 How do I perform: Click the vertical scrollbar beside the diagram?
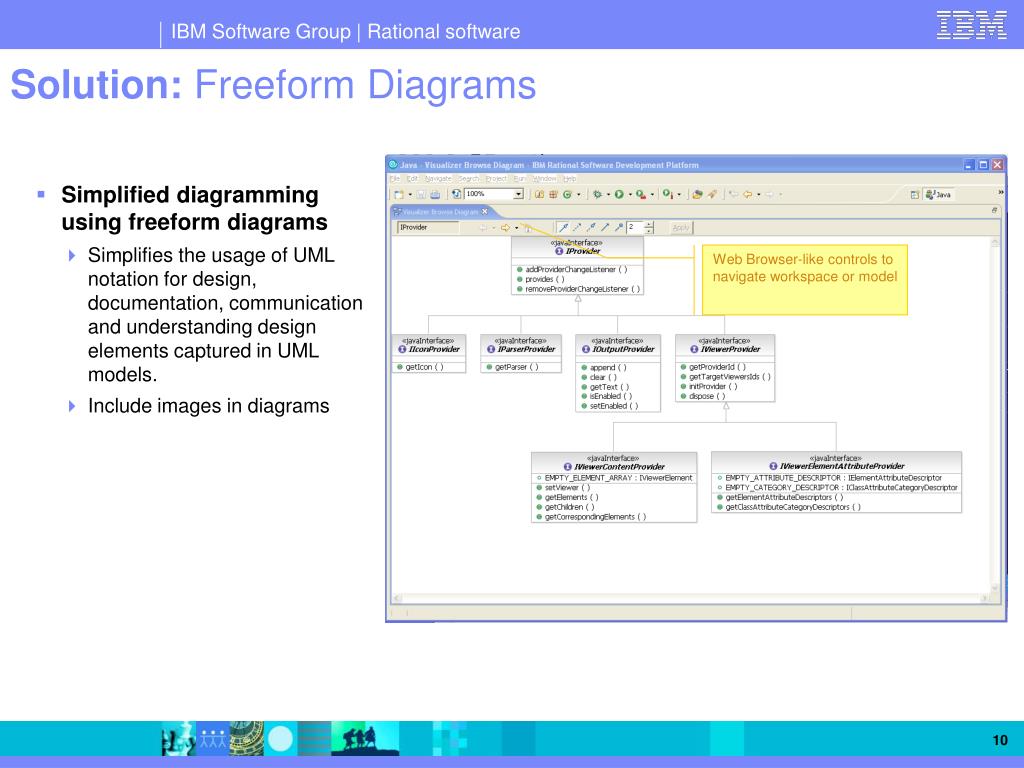pyautogui.click(x=996, y=414)
